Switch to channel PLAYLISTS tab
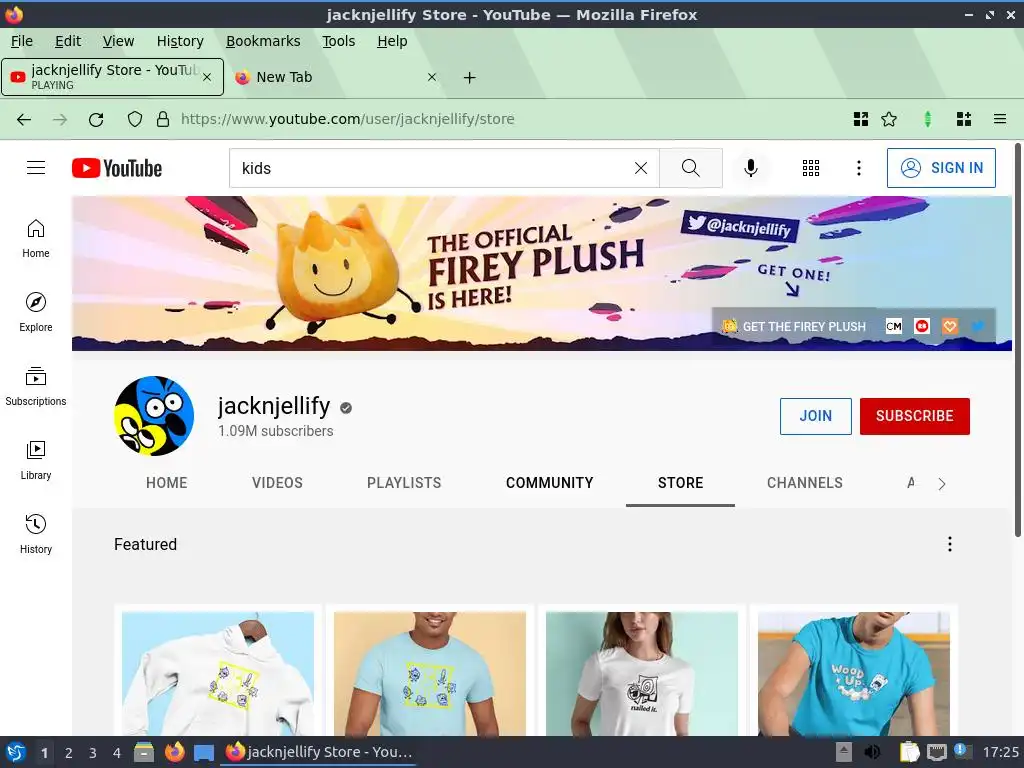This screenshot has height=768, width=1024. point(404,483)
